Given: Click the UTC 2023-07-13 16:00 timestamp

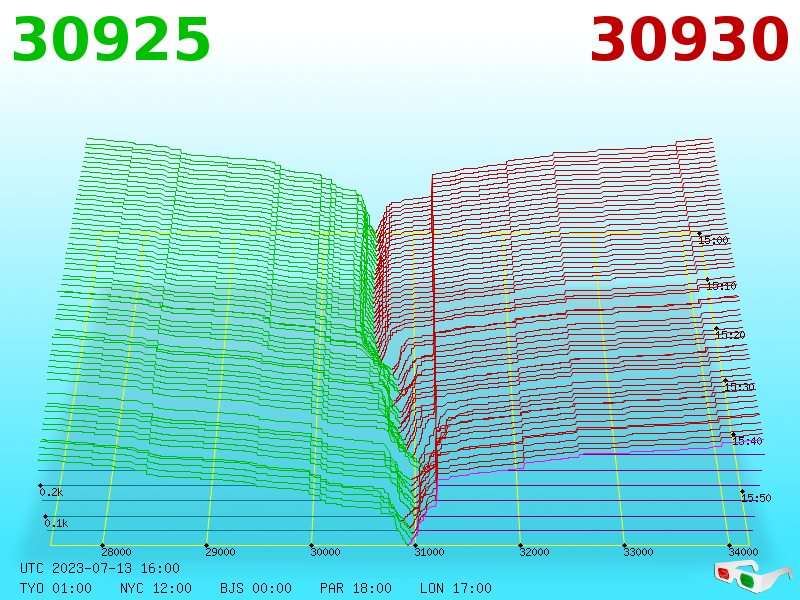Looking at the screenshot, I should [x=100, y=568].
